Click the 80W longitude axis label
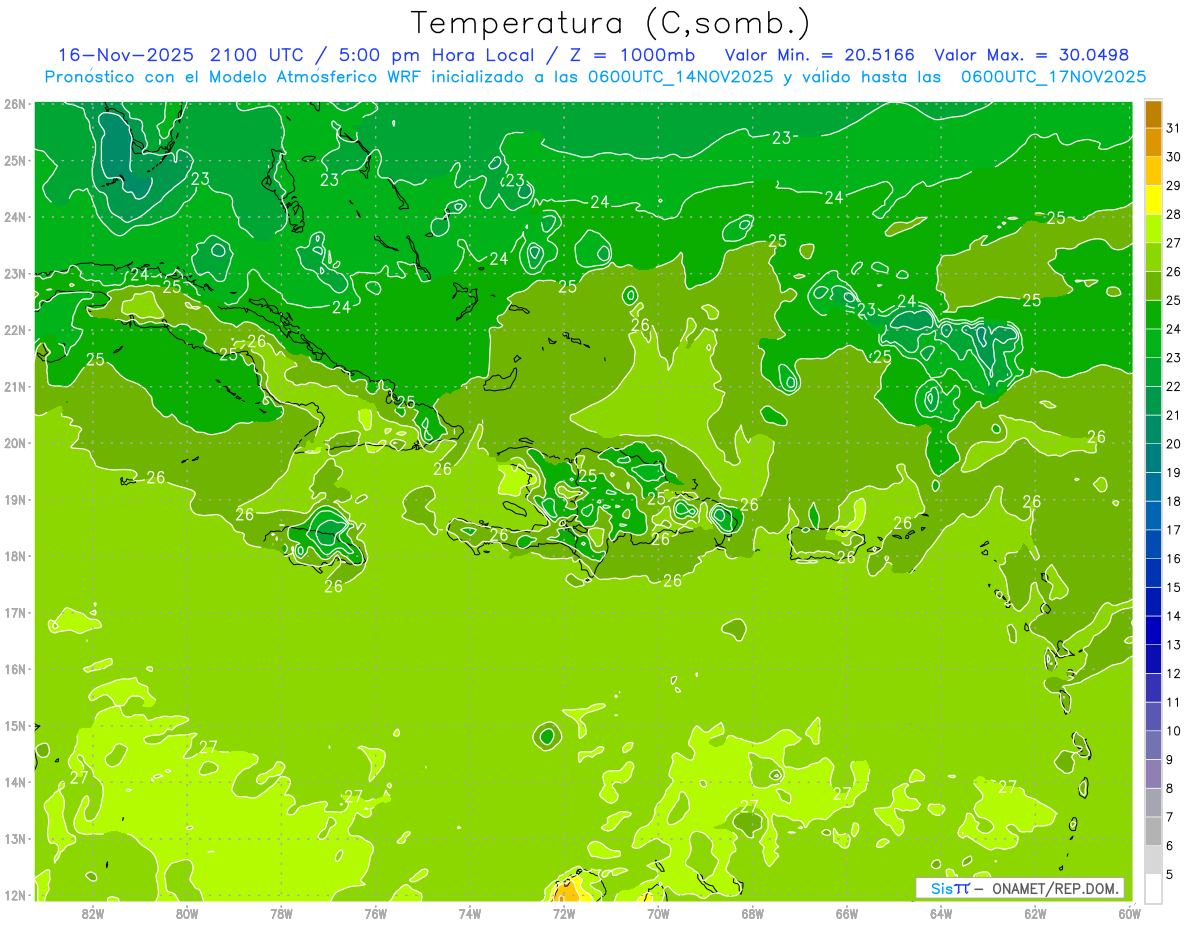 click(187, 913)
